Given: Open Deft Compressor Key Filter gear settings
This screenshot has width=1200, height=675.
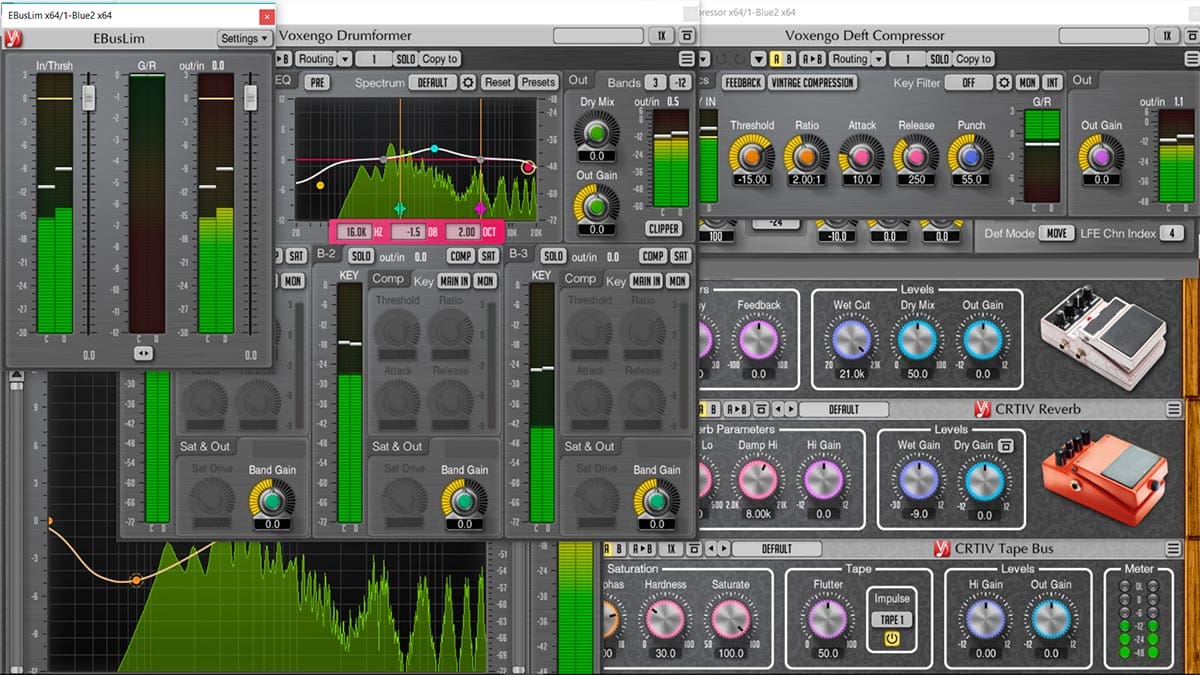Looking at the screenshot, I should click(x=1003, y=82).
